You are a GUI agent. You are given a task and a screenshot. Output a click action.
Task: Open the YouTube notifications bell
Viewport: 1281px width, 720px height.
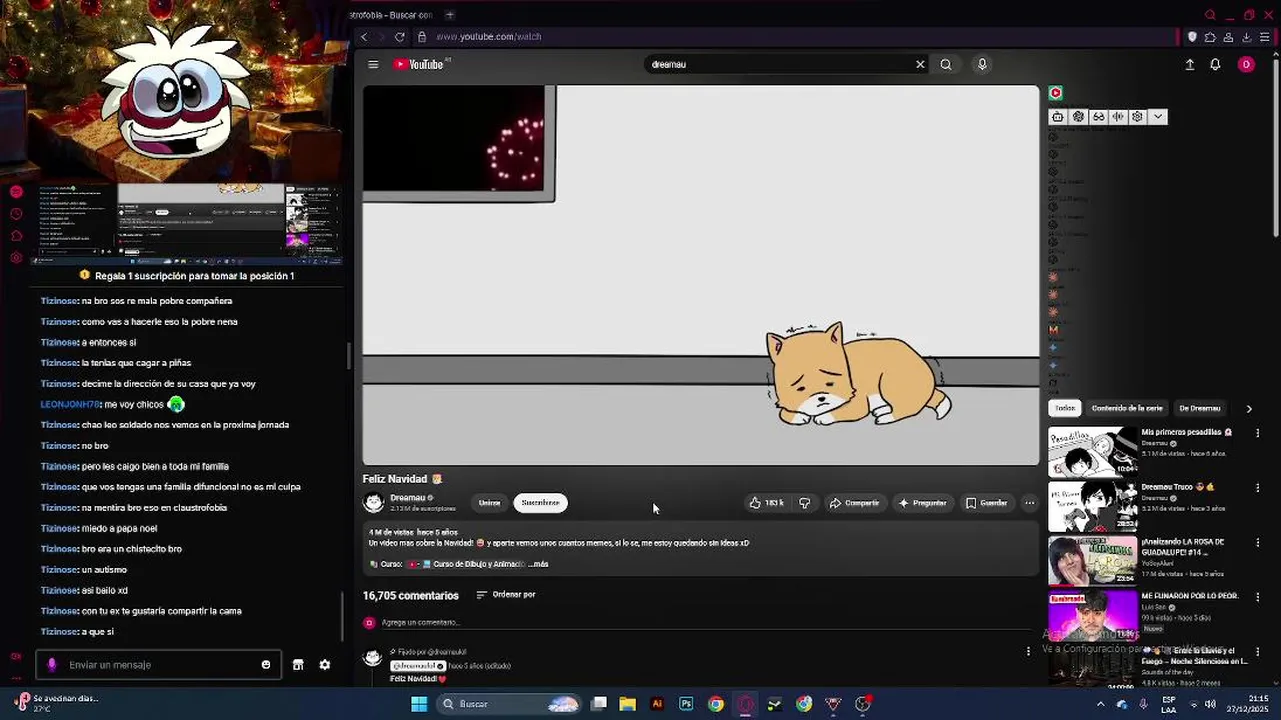(1215, 64)
